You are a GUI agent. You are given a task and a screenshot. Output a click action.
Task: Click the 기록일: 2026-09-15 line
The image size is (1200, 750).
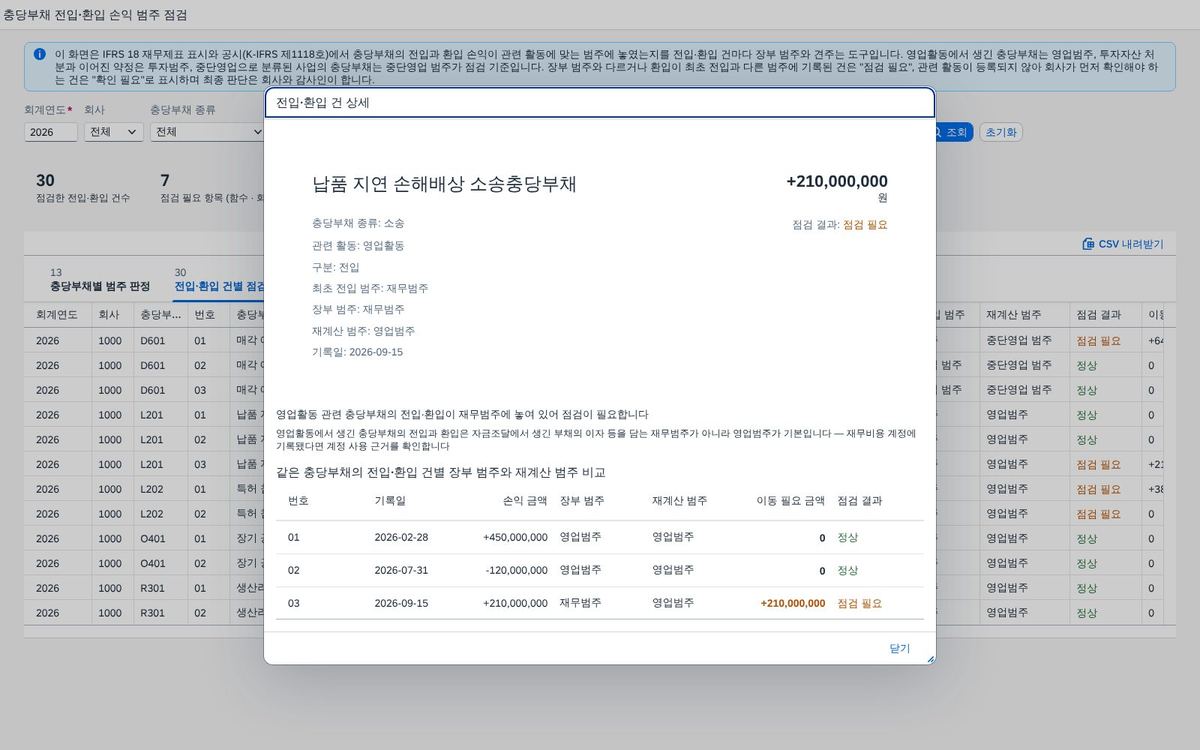[x=358, y=352]
